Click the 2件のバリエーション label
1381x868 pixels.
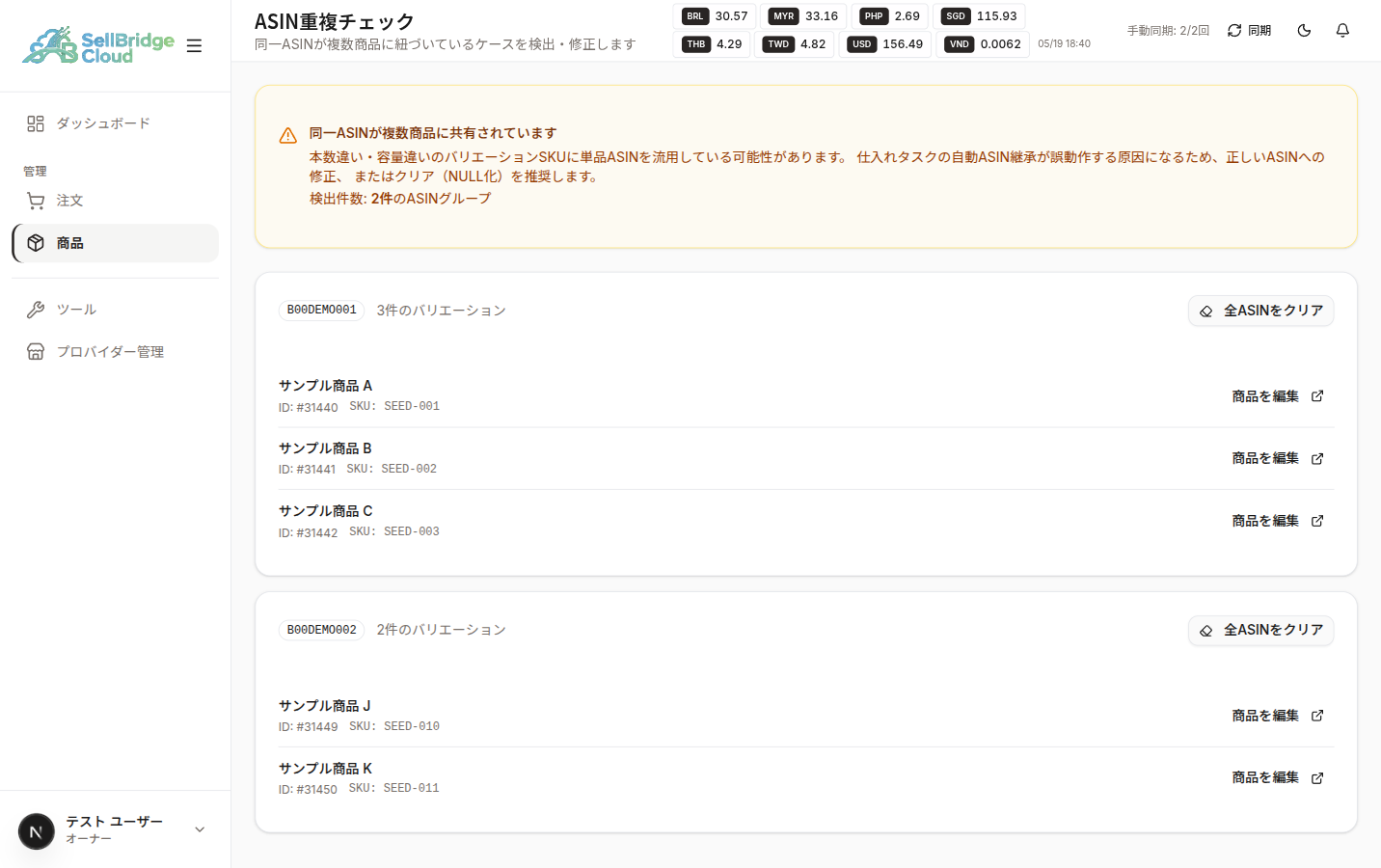pos(441,630)
